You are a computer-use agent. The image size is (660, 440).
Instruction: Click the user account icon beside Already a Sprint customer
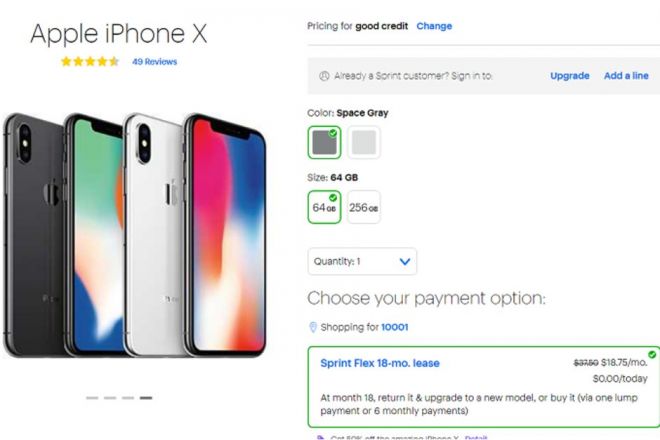(x=324, y=76)
